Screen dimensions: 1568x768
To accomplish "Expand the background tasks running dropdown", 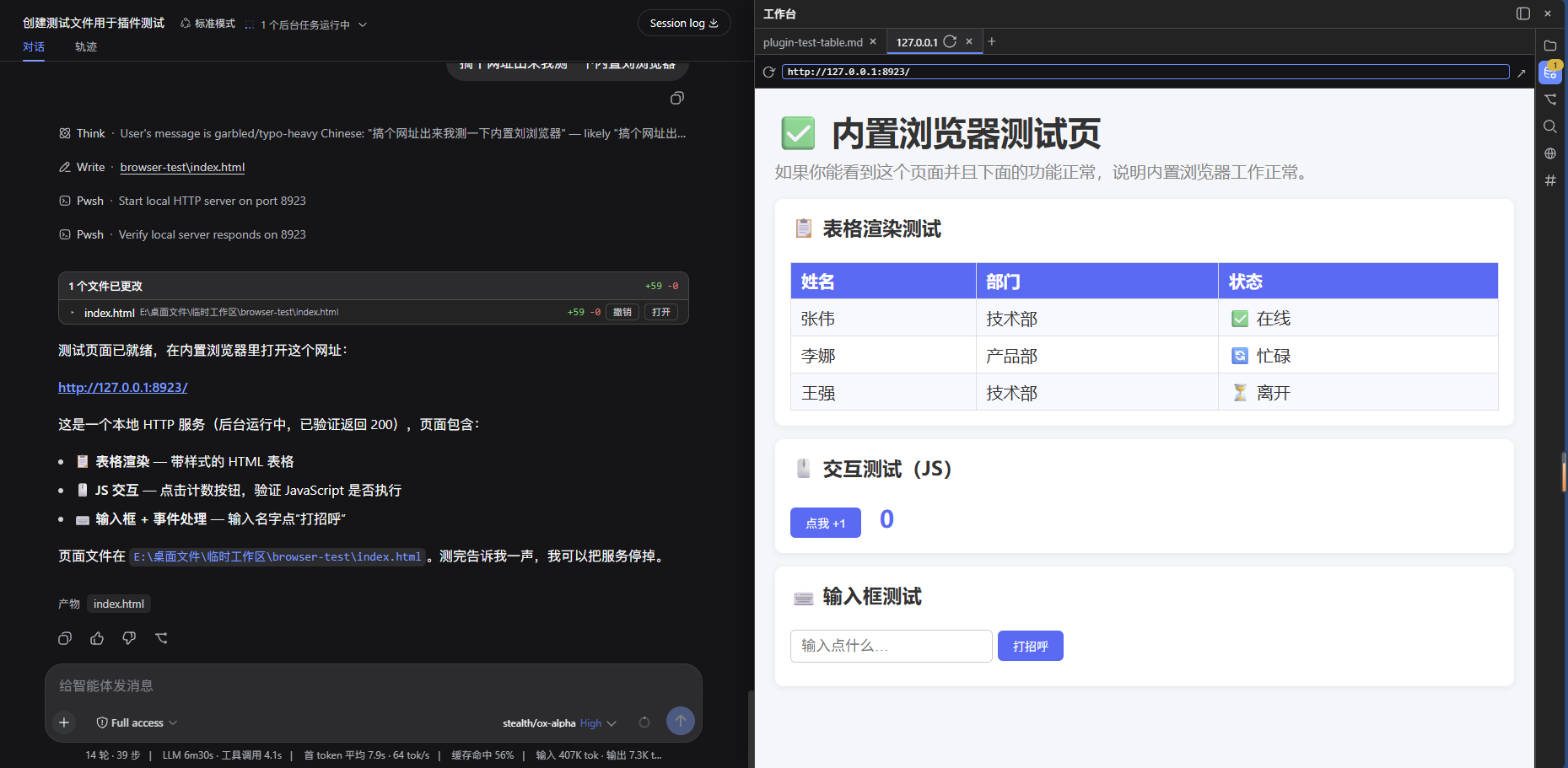I will (306, 24).
